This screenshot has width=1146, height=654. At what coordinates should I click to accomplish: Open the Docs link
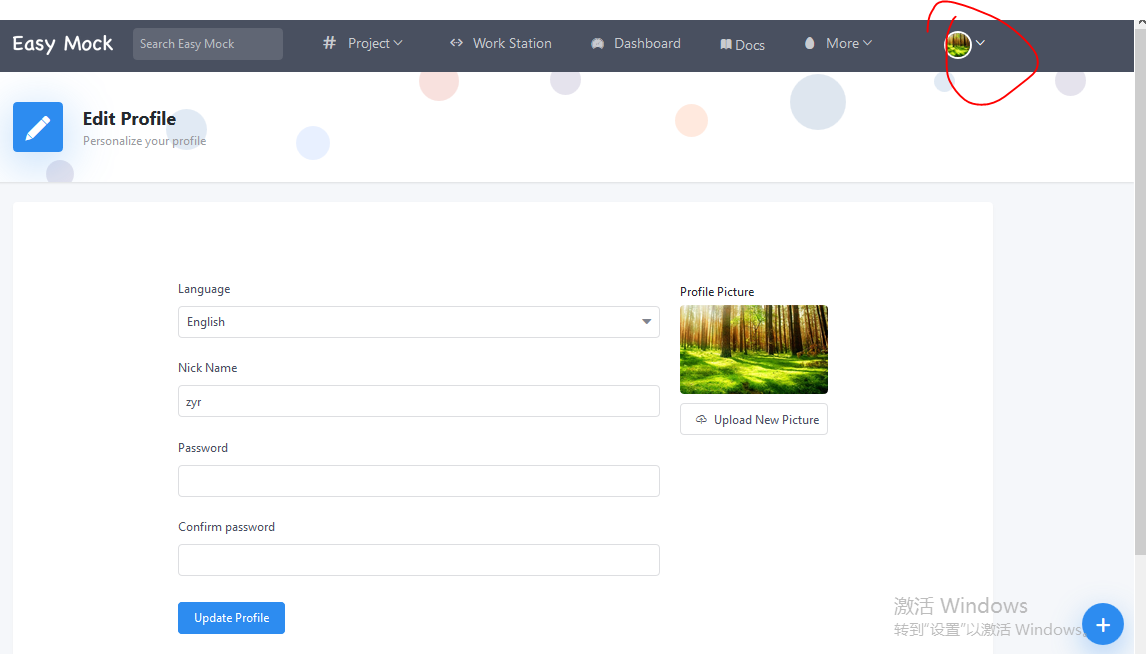click(x=749, y=43)
